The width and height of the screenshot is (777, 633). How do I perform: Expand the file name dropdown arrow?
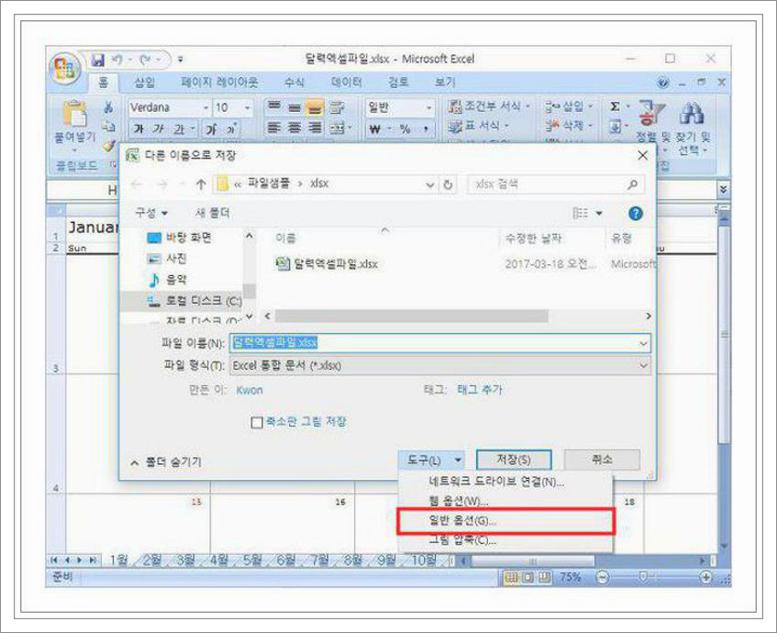pos(643,343)
